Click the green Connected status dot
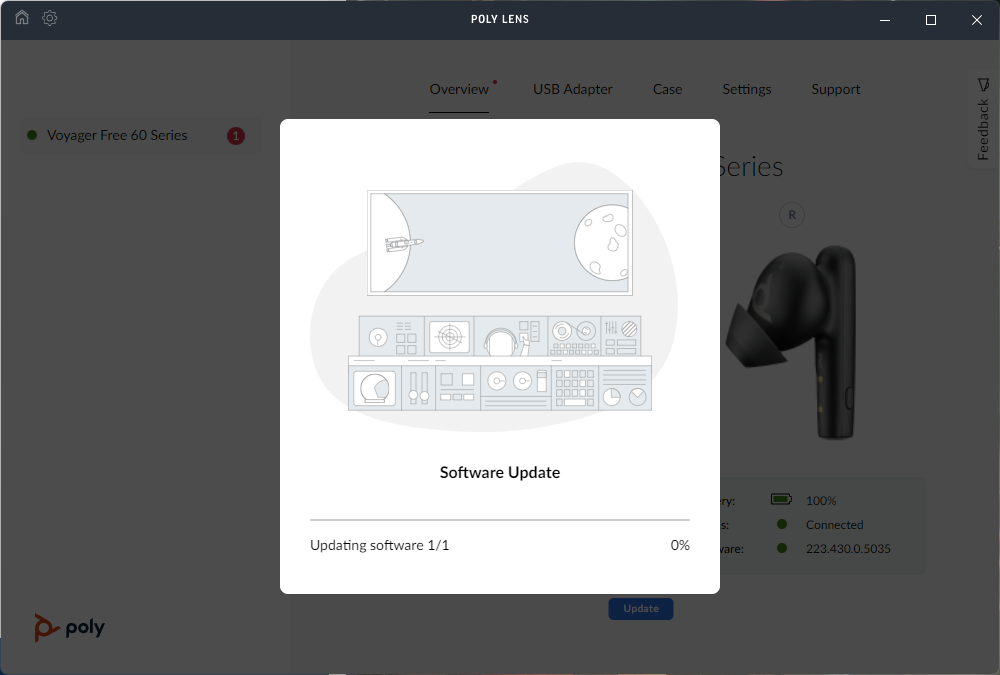This screenshot has height=675, width=1000. tap(782, 524)
